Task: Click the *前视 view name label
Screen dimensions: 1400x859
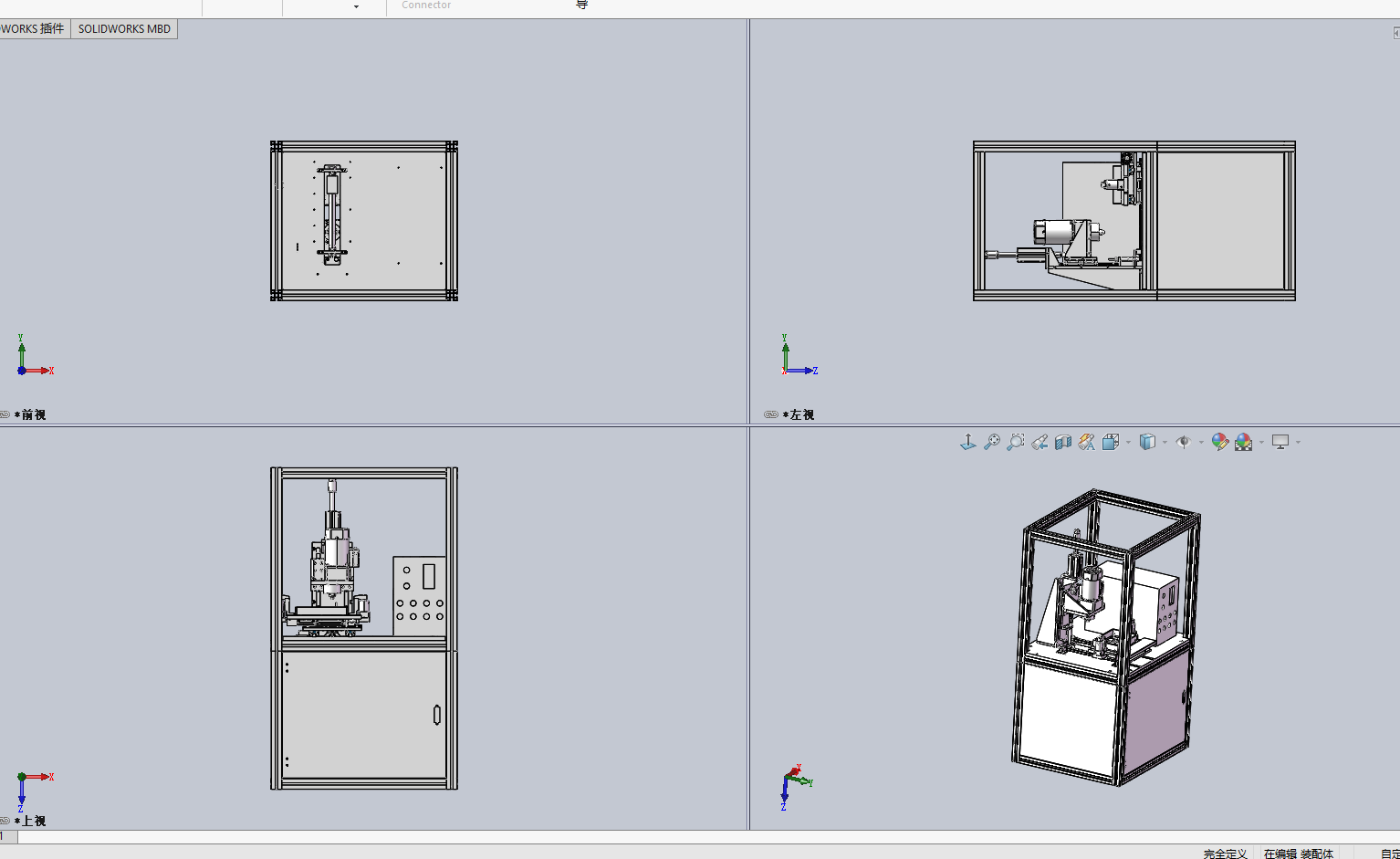Action: point(30,414)
